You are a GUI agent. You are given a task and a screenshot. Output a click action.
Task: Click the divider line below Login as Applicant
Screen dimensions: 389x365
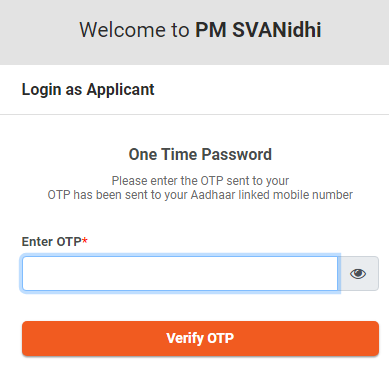pyautogui.click(x=194, y=114)
